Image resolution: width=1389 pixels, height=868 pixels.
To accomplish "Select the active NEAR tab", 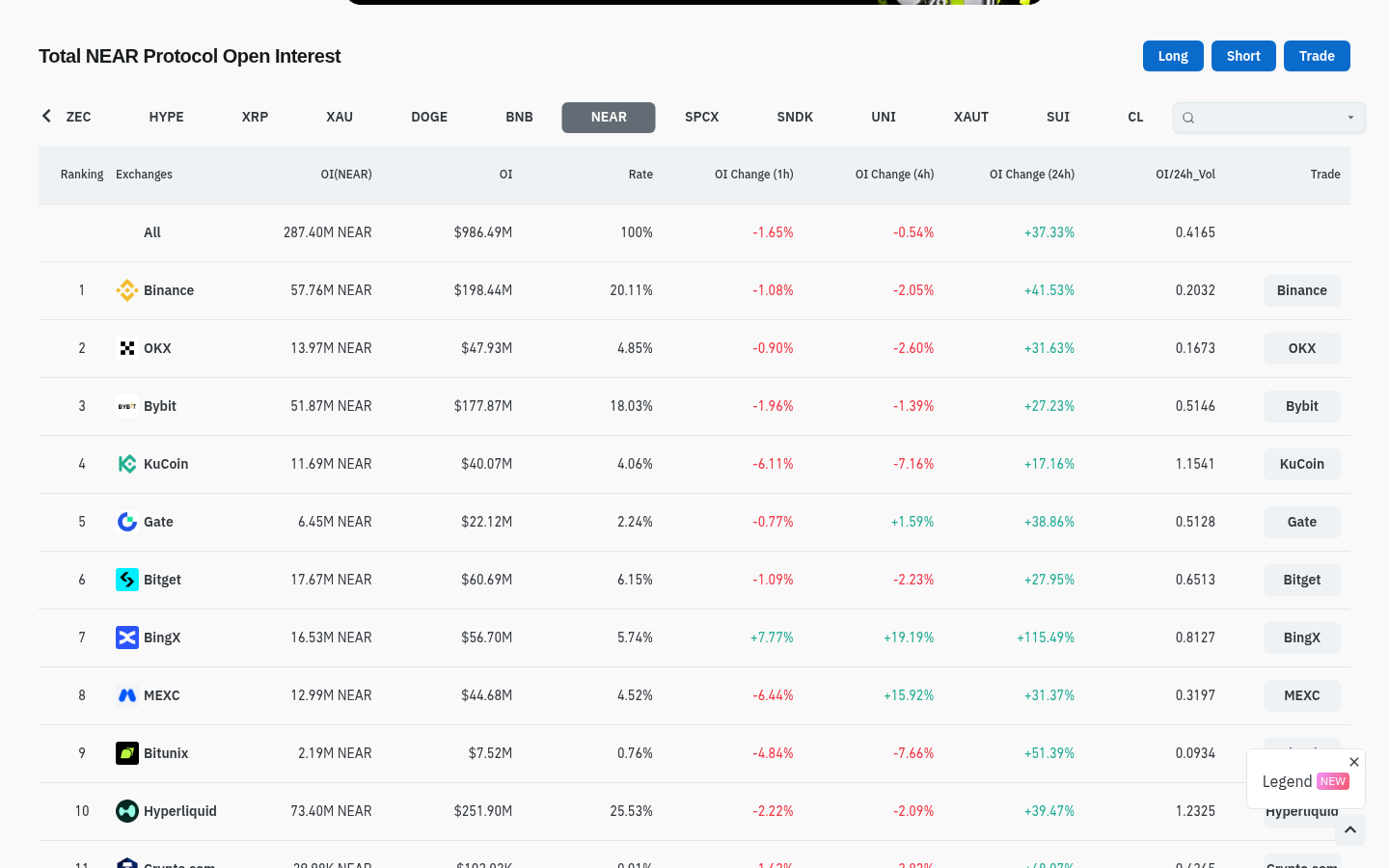I will point(609,118).
